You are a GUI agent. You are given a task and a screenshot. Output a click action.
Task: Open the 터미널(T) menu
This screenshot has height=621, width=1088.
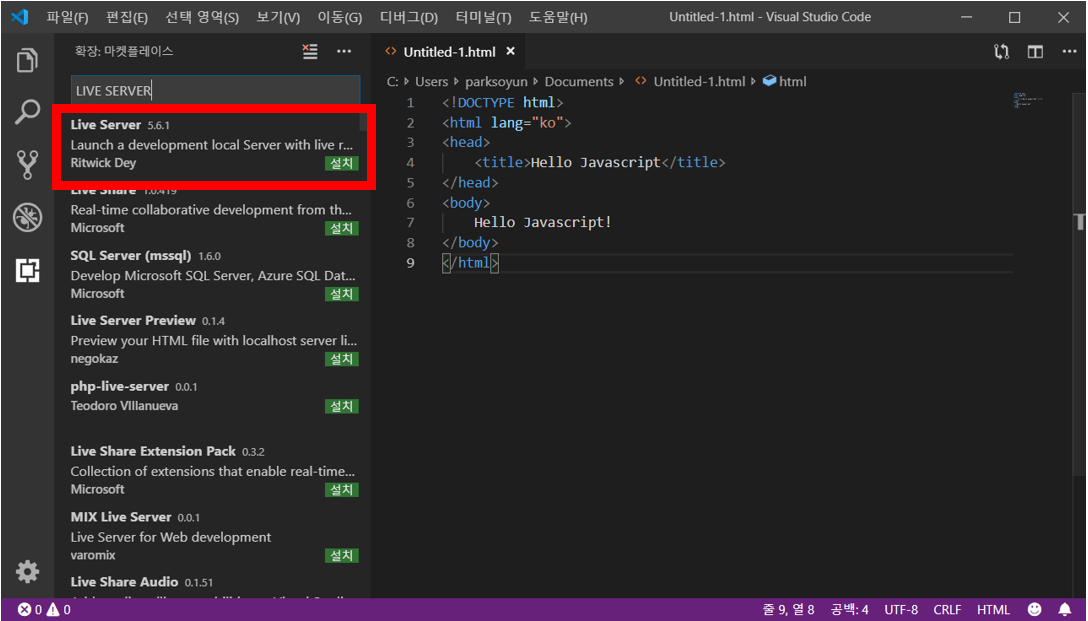pos(484,17)
